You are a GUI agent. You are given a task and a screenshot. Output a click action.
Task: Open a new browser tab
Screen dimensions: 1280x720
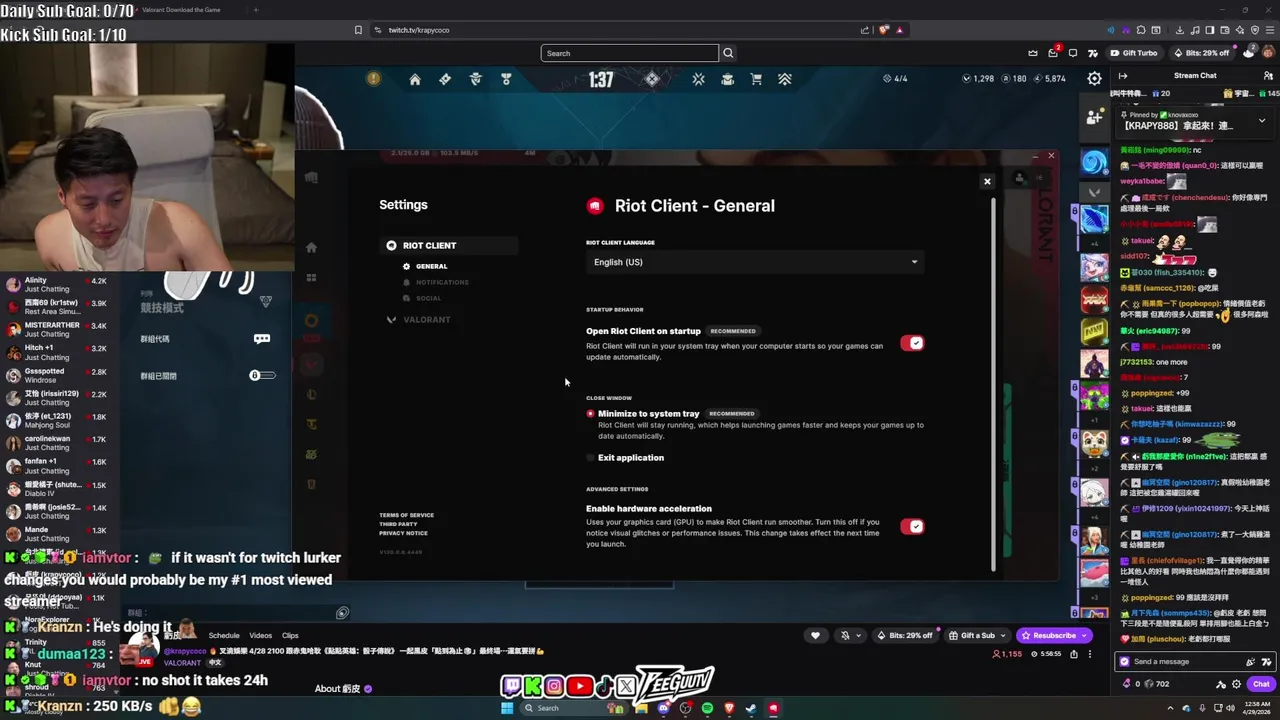255,10
